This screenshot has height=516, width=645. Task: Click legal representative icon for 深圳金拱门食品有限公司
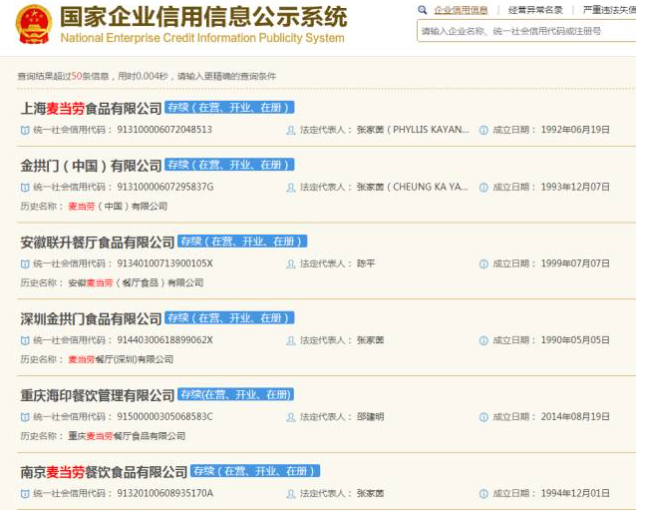pyautogui.click(x=291, y=340)
